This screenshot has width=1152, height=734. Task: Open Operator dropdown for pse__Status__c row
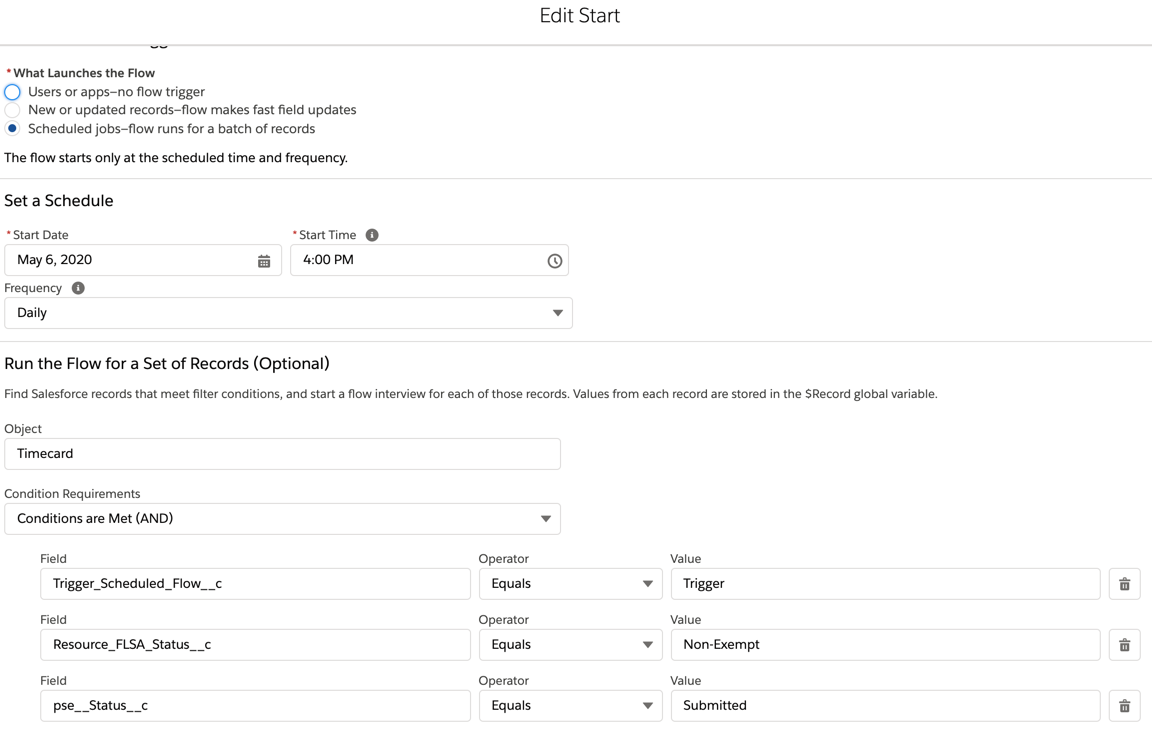coord(570,706)
